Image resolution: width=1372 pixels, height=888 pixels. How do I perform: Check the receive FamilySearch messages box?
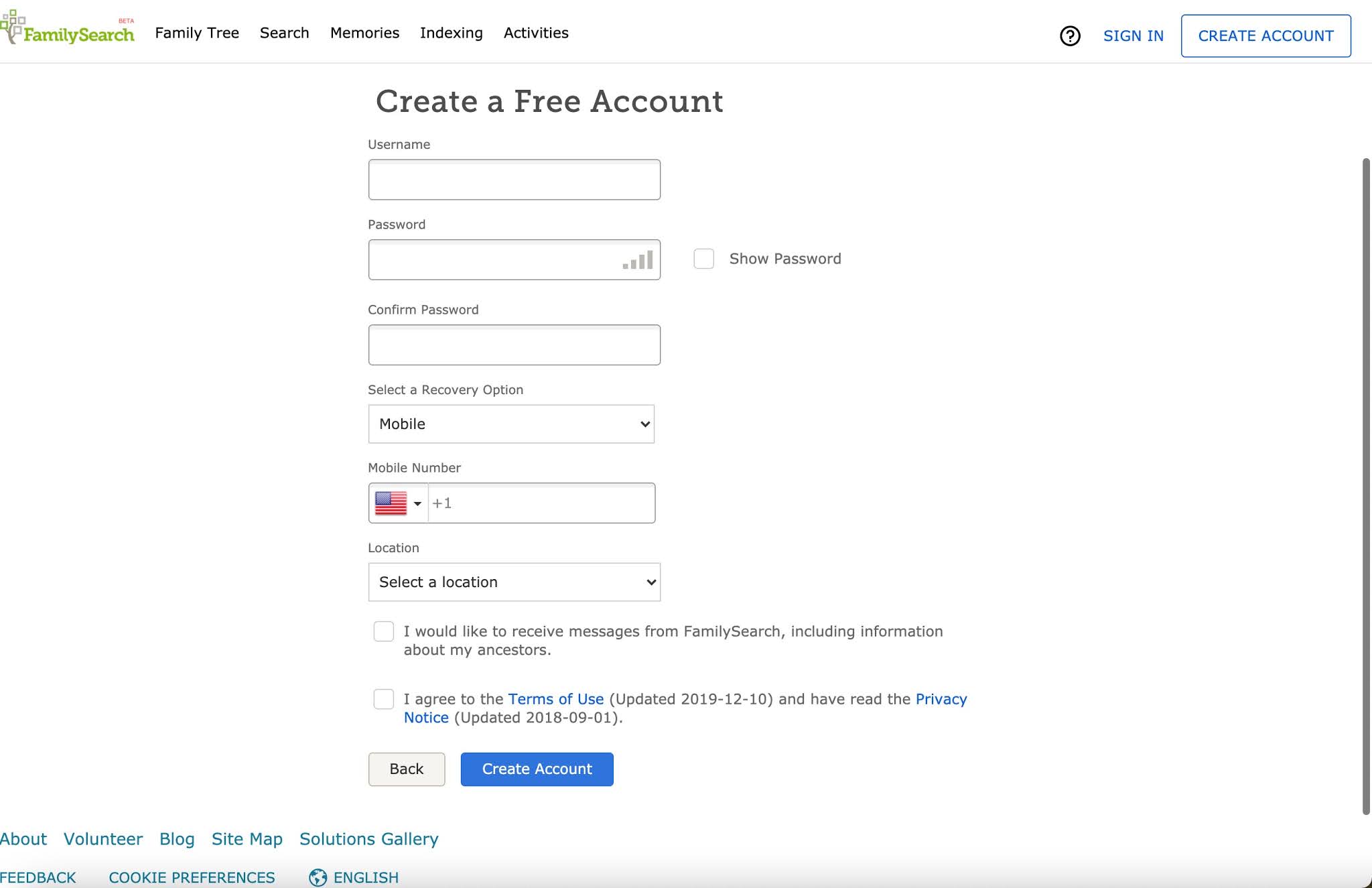[x=384, y=631]
